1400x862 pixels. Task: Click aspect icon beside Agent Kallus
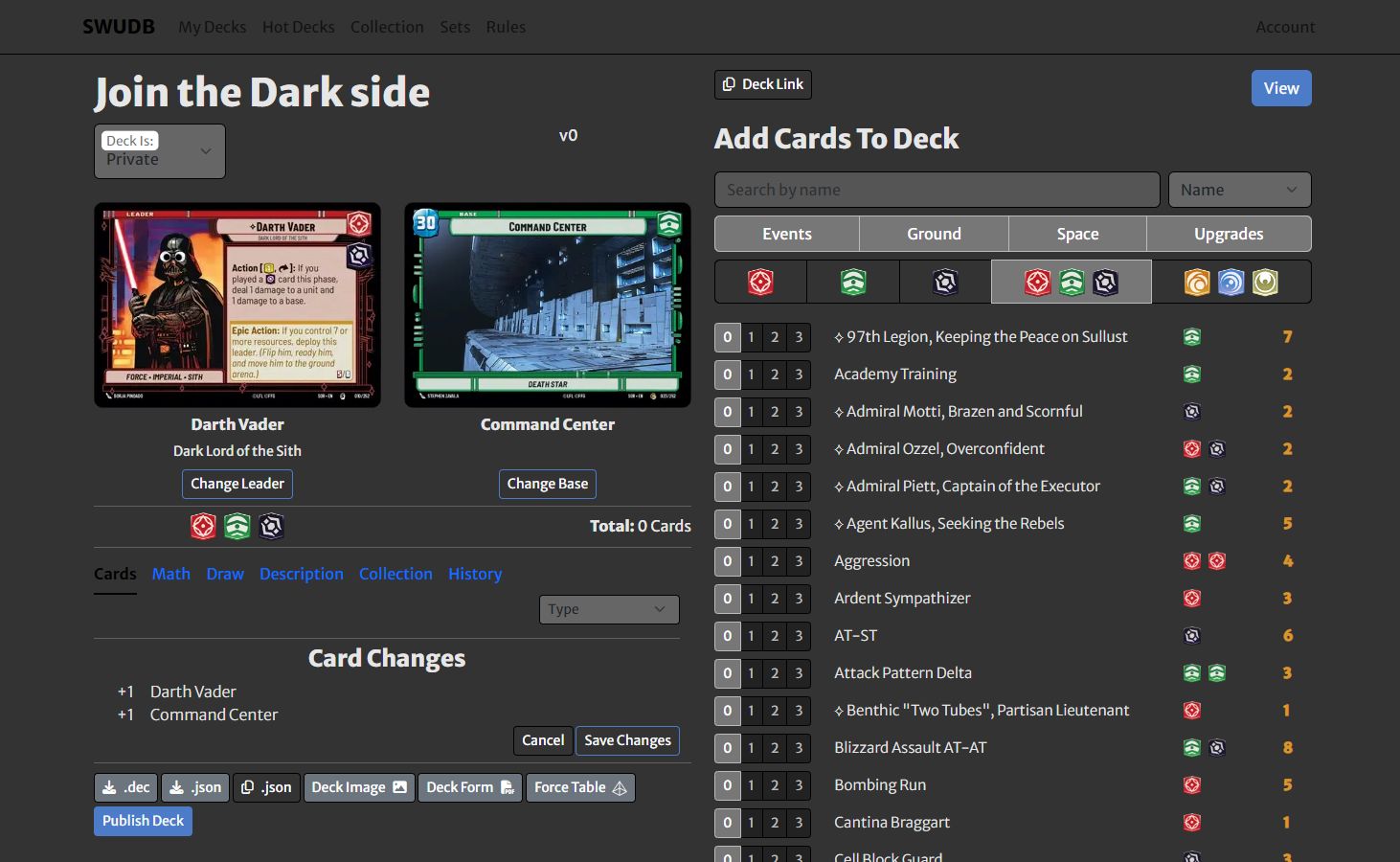coord(1191,524)
